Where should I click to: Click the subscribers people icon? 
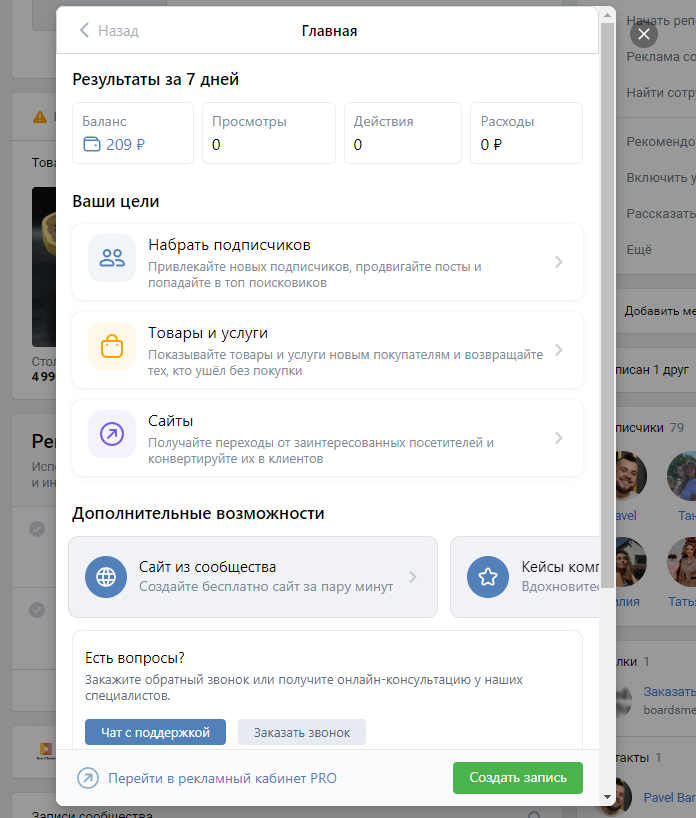(x=112, y=258)
